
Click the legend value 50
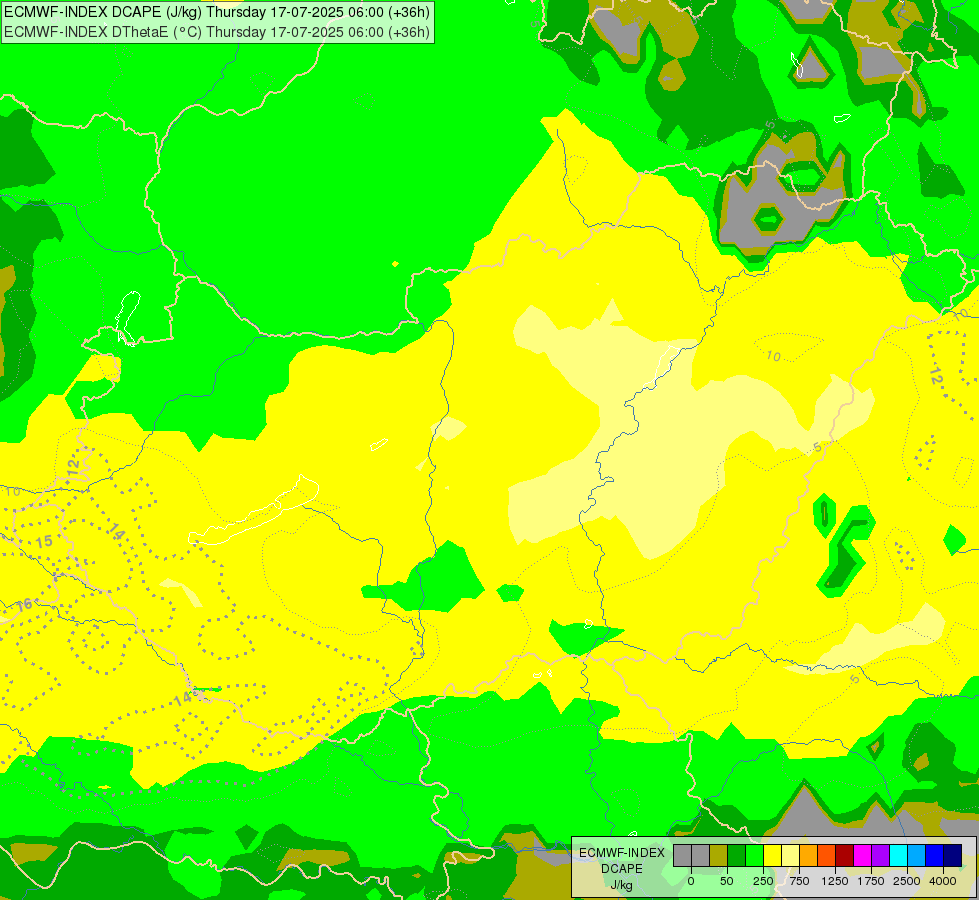(727, 881)
